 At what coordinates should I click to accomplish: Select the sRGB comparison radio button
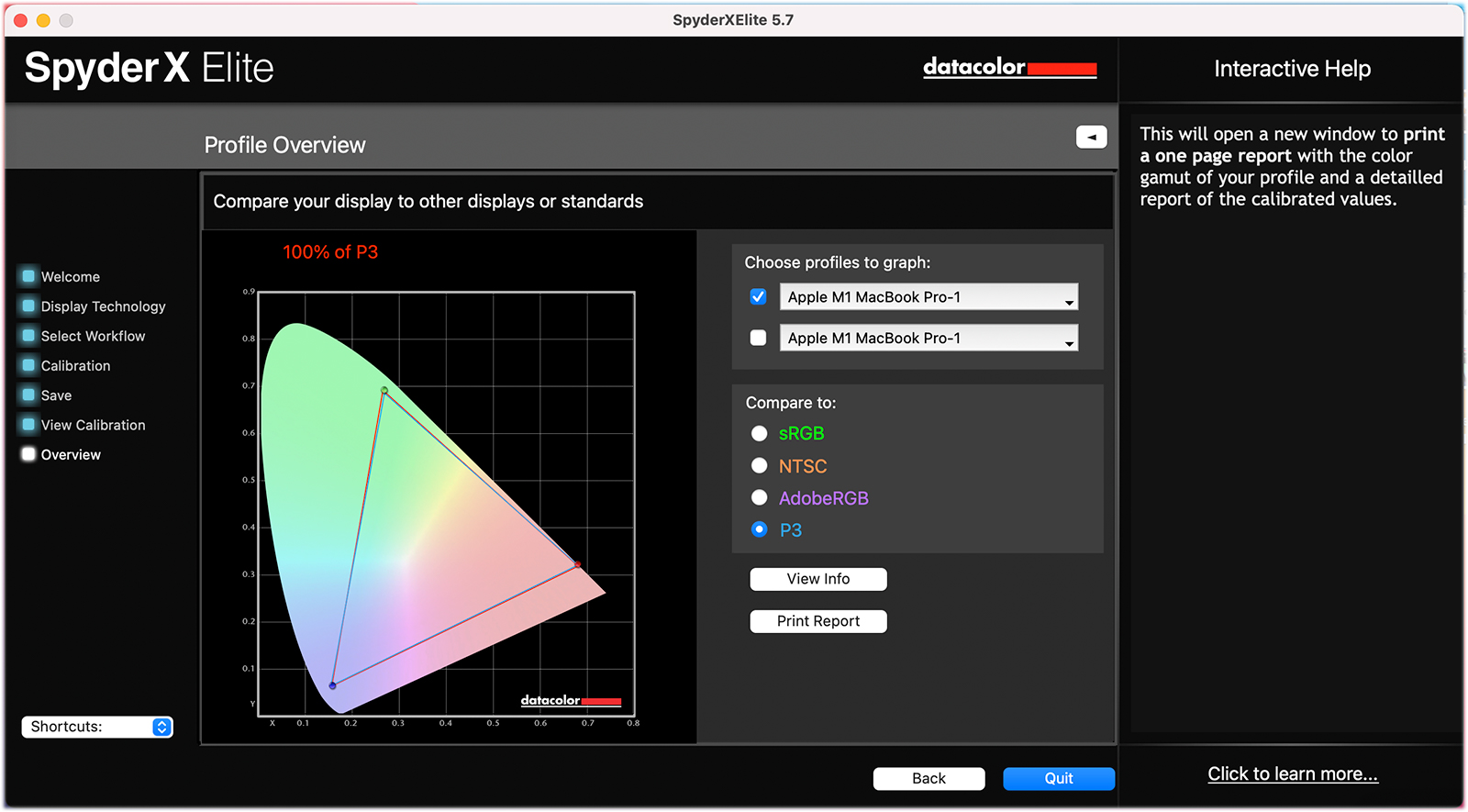pos(759,433)
